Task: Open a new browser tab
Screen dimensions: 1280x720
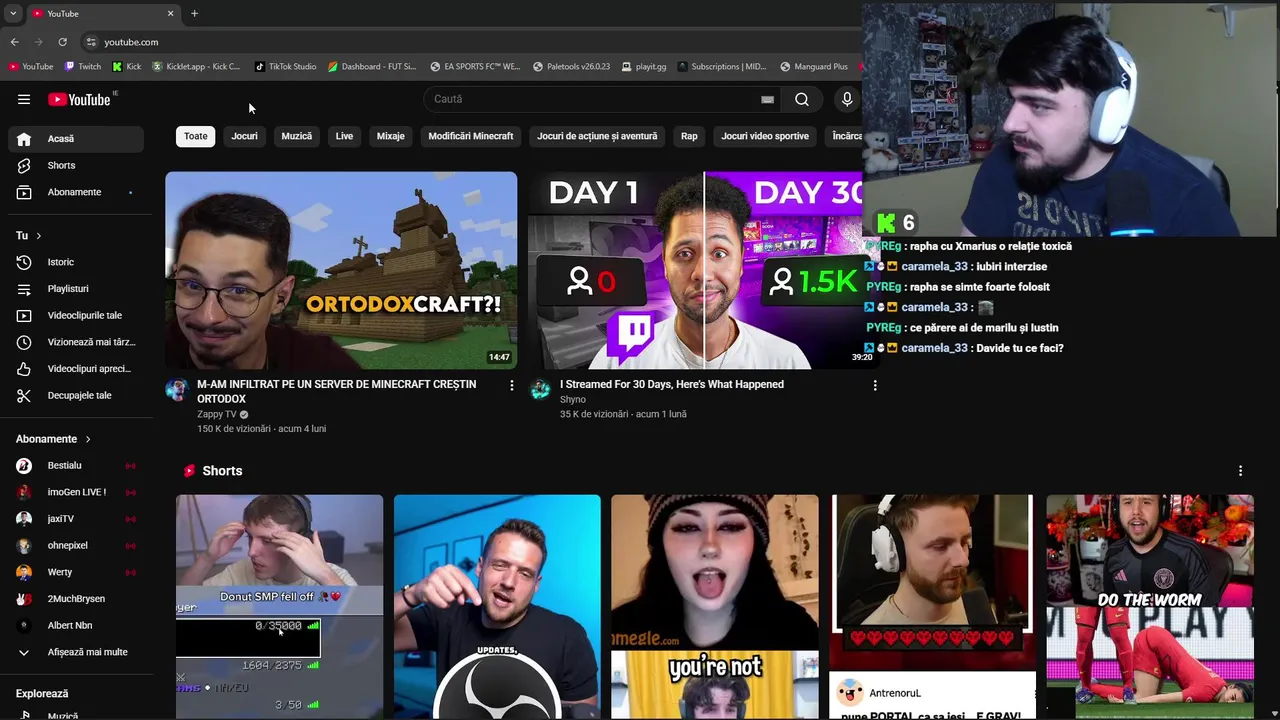Action: (194, 13)
